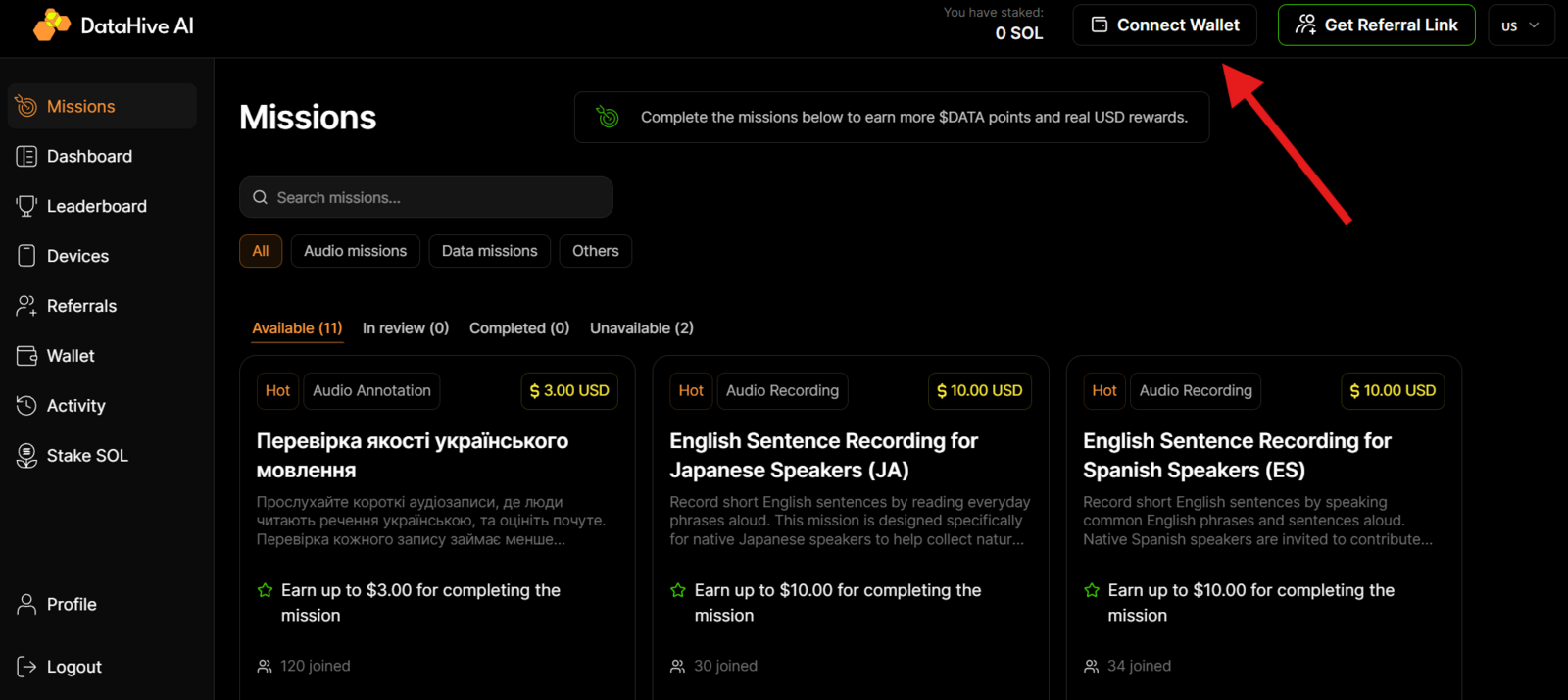Screen dimensions: 1568x700
Task: Click the Wallet sidebar icon
Action: pyautogui.click(x=26, y=356)
